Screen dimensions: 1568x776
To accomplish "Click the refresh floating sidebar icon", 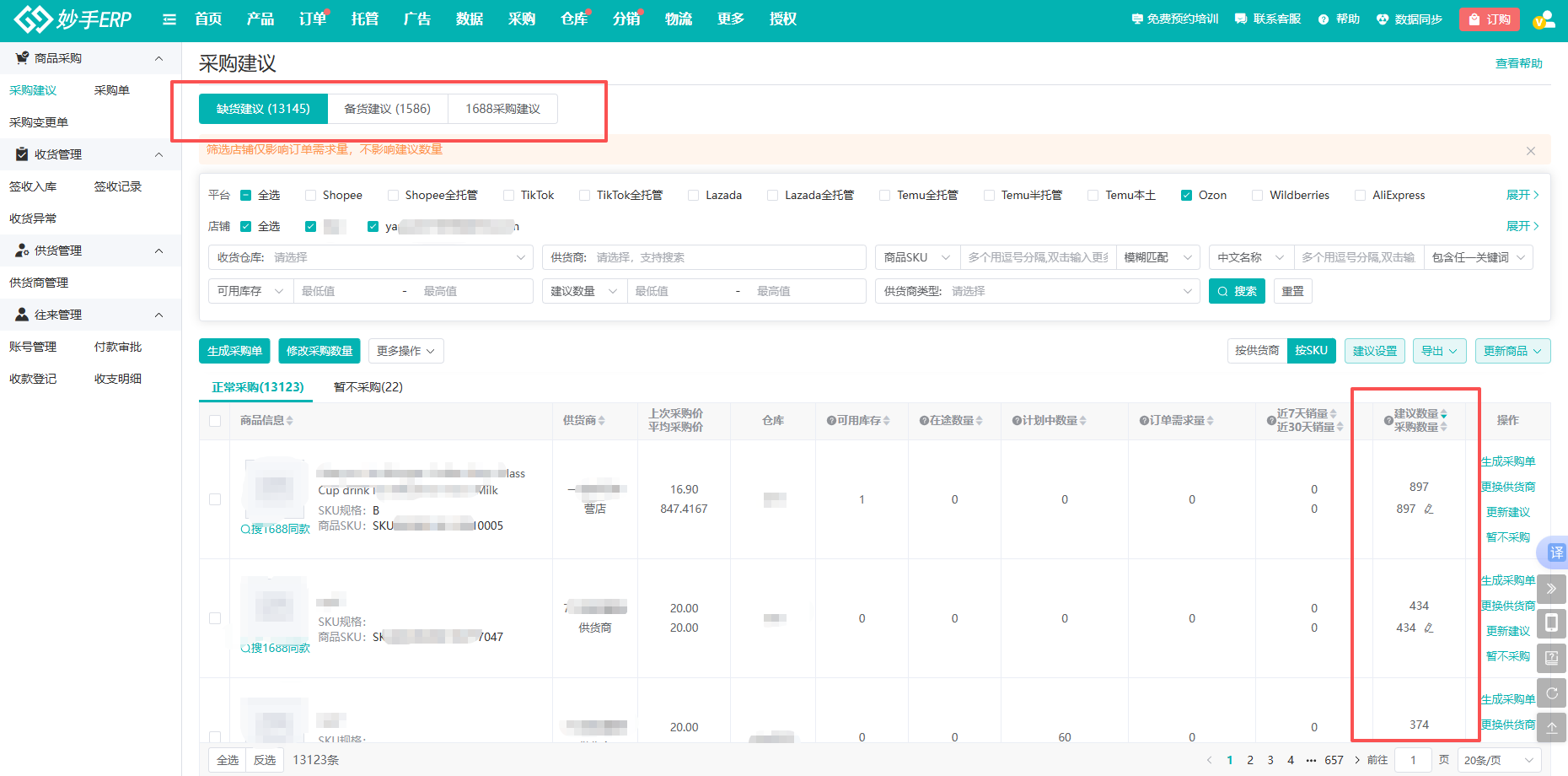I will tap(1551, 692).
